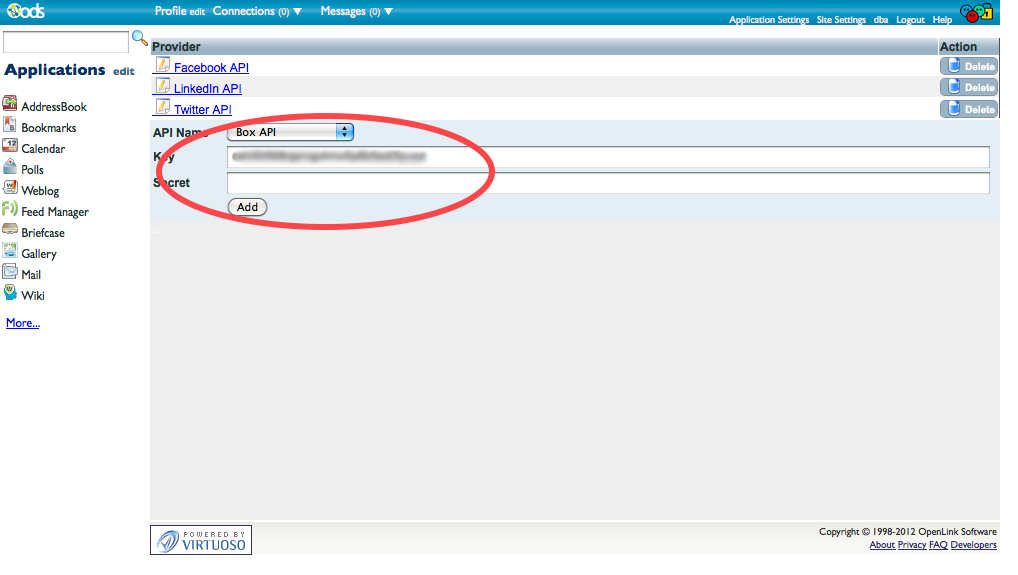This screenshot has height=575, width=1018.
Task: Open the Wiki app icon
Action: click(x=10, y=294)
